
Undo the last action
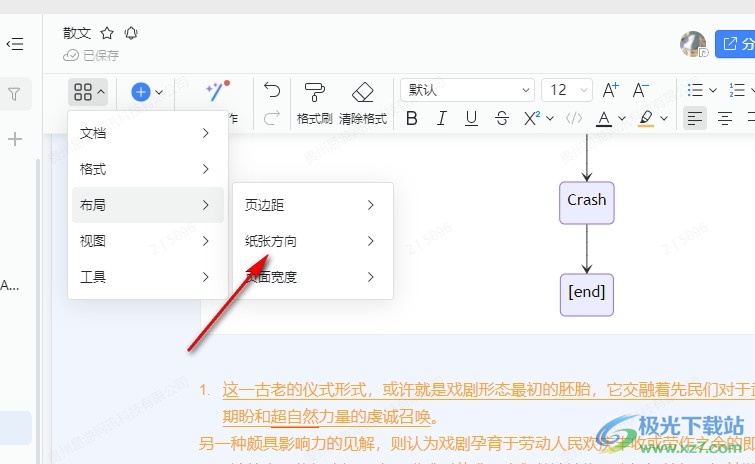(x=272, y=90)
